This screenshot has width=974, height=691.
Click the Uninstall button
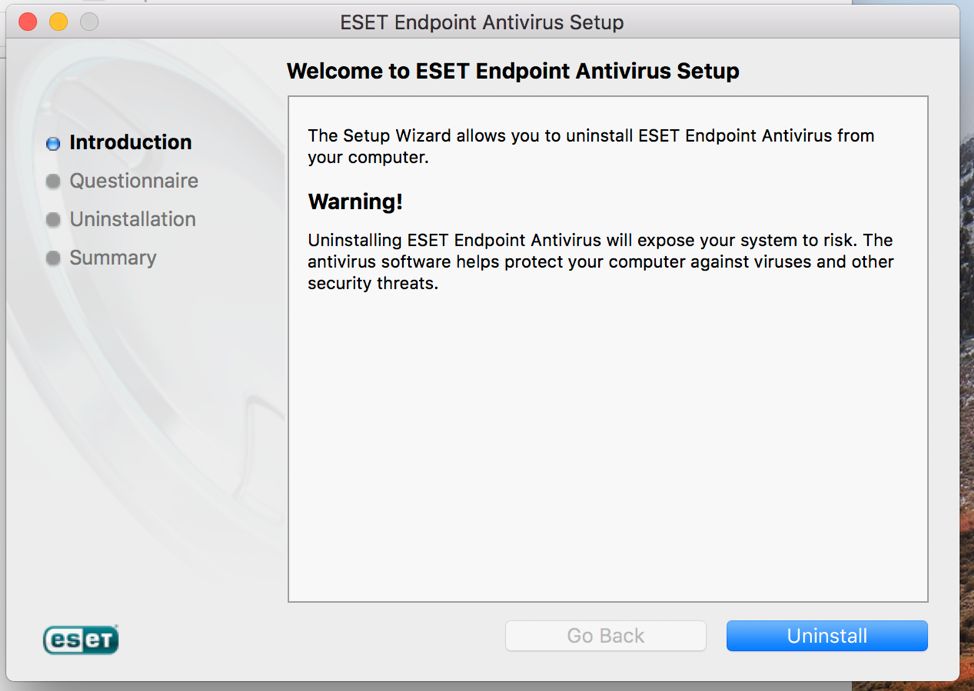click(826, 636)
